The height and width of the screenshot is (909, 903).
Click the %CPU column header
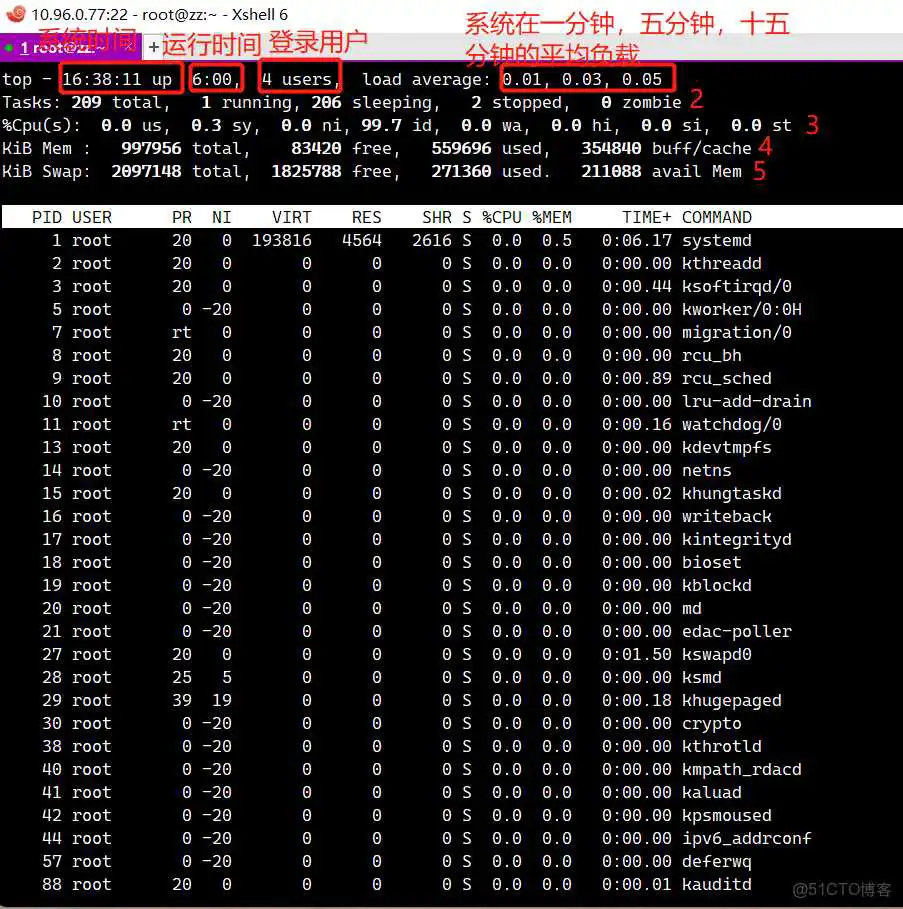point(504,216)
